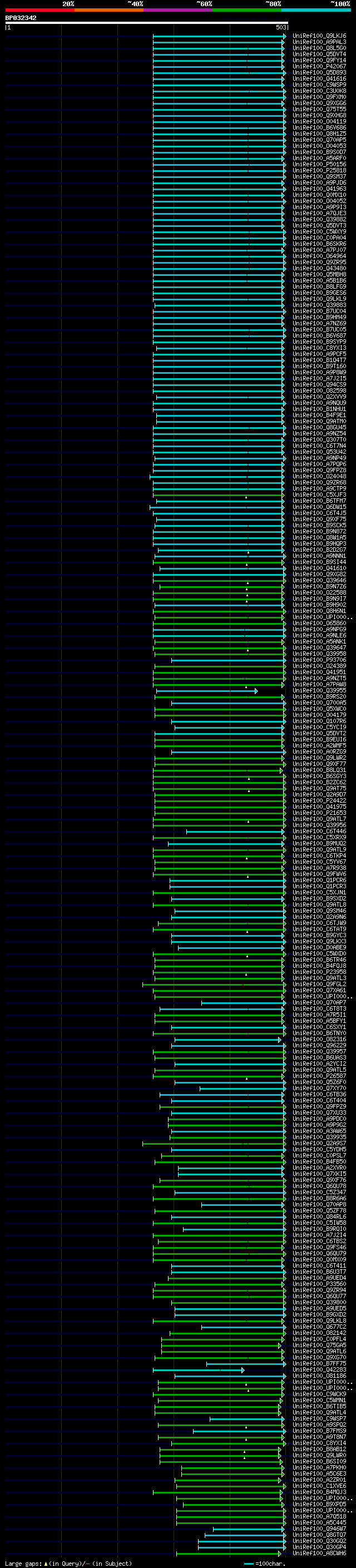Select the BP032342 query name
This screenshot has height=1568, width=356.
[x=21, y=18]
